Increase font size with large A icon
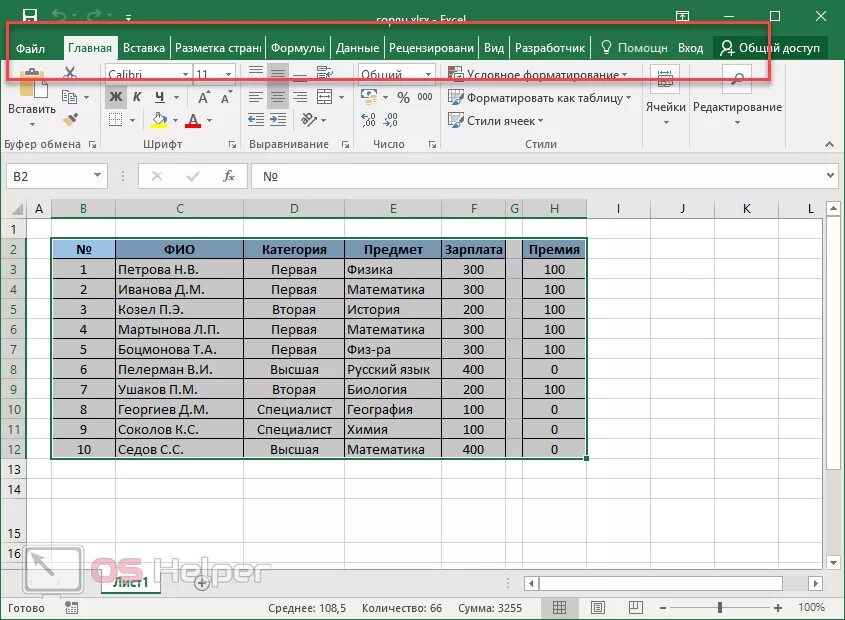The image size is (845, 620). (x=204, y=98)
